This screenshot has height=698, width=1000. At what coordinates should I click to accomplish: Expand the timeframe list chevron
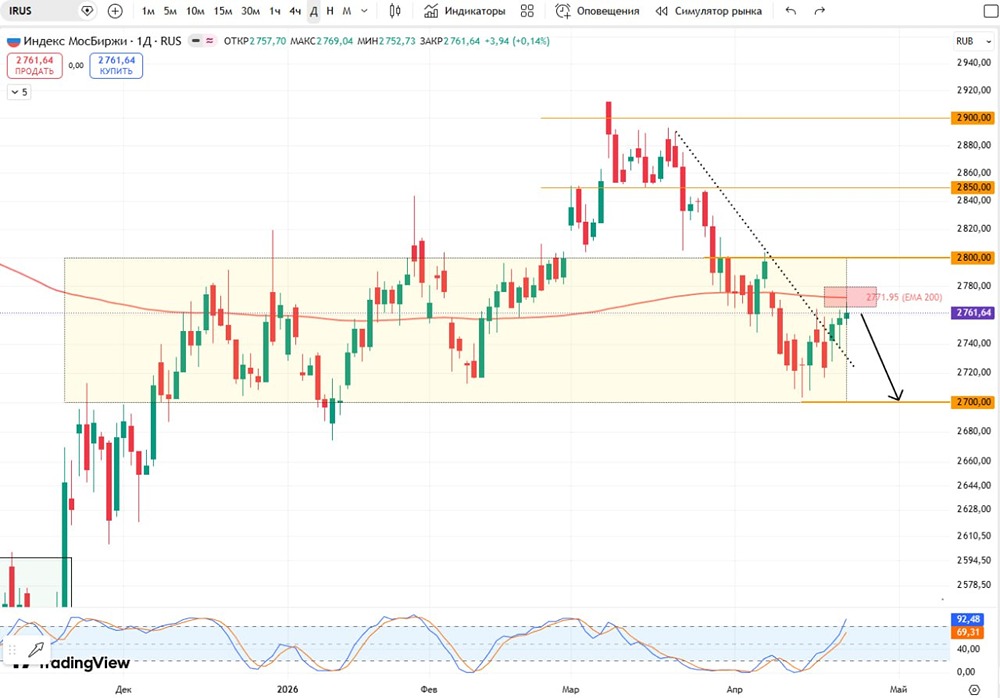coord(364,11)
